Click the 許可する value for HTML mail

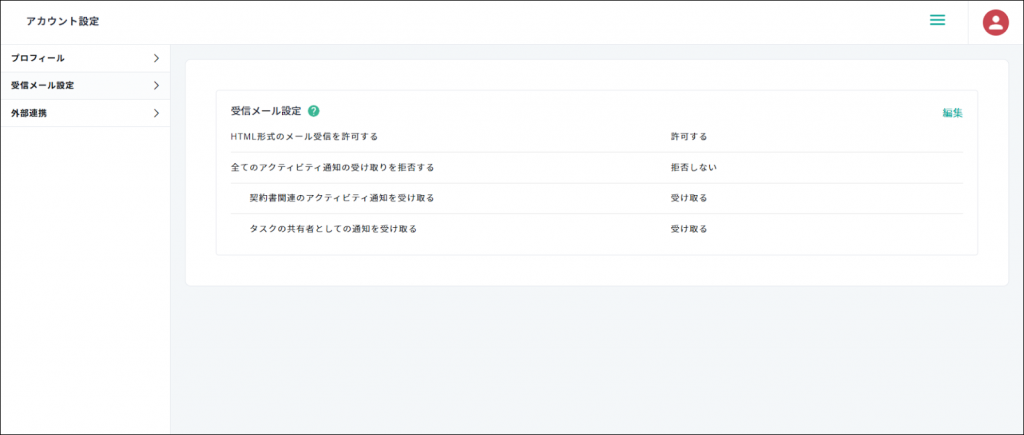coord(689,136)
